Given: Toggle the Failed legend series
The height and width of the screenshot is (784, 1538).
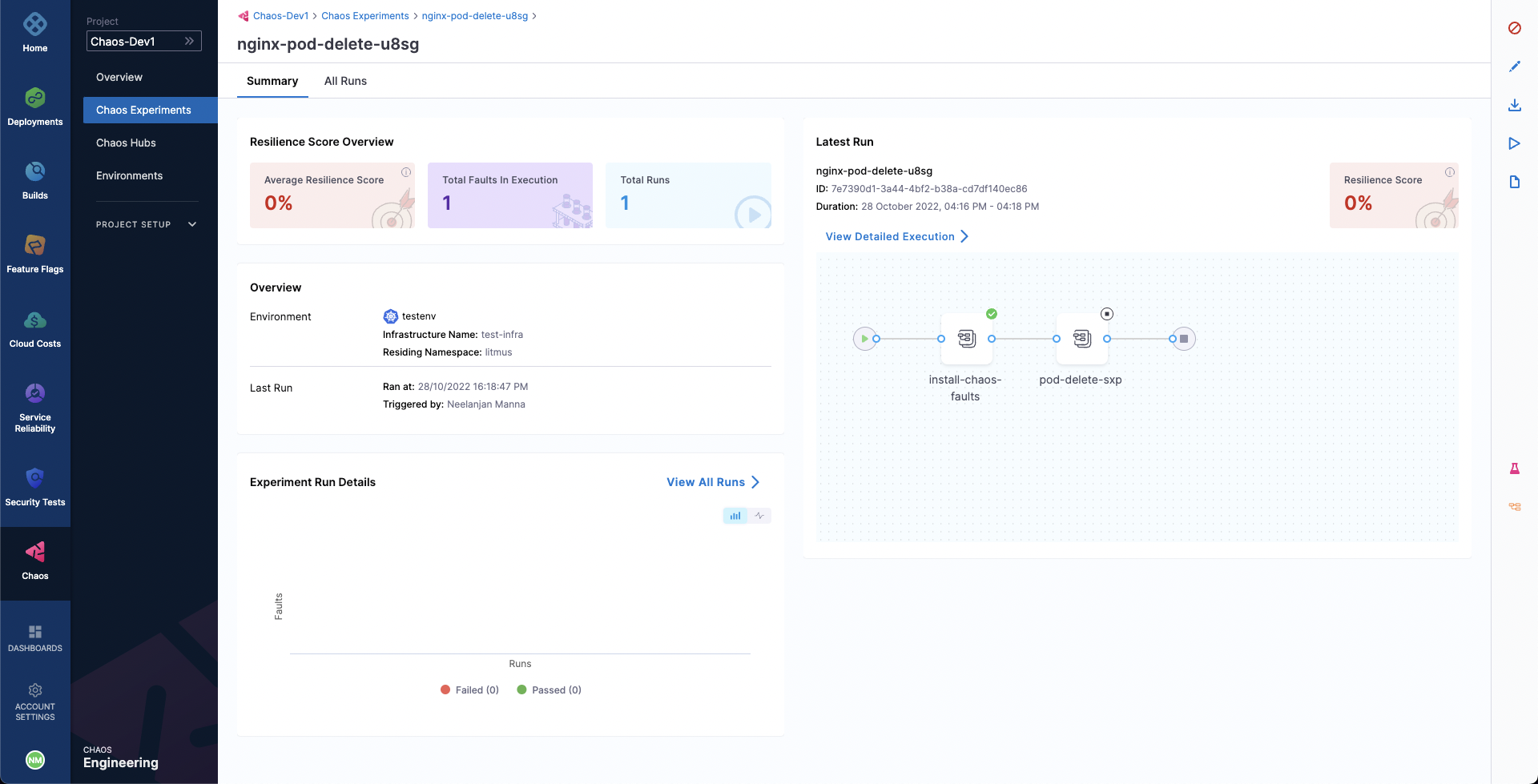Looking at the screenshot, I should 469,690.
